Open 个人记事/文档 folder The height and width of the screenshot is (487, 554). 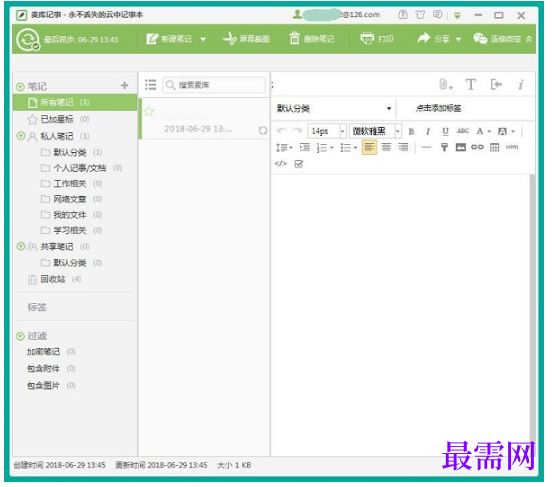pyautogui.click(x=81, y=168)
